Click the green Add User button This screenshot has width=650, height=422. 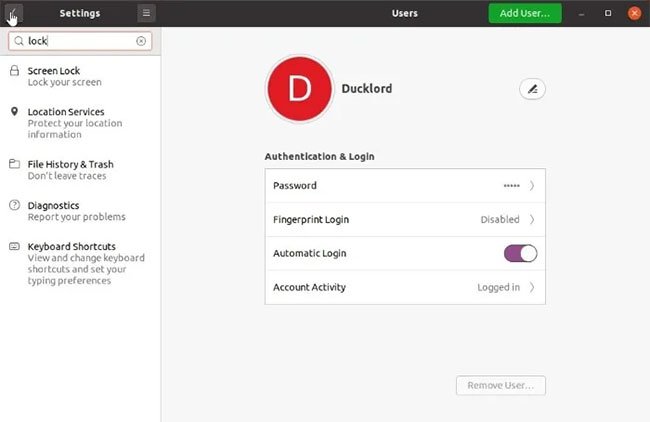(525, 13)
